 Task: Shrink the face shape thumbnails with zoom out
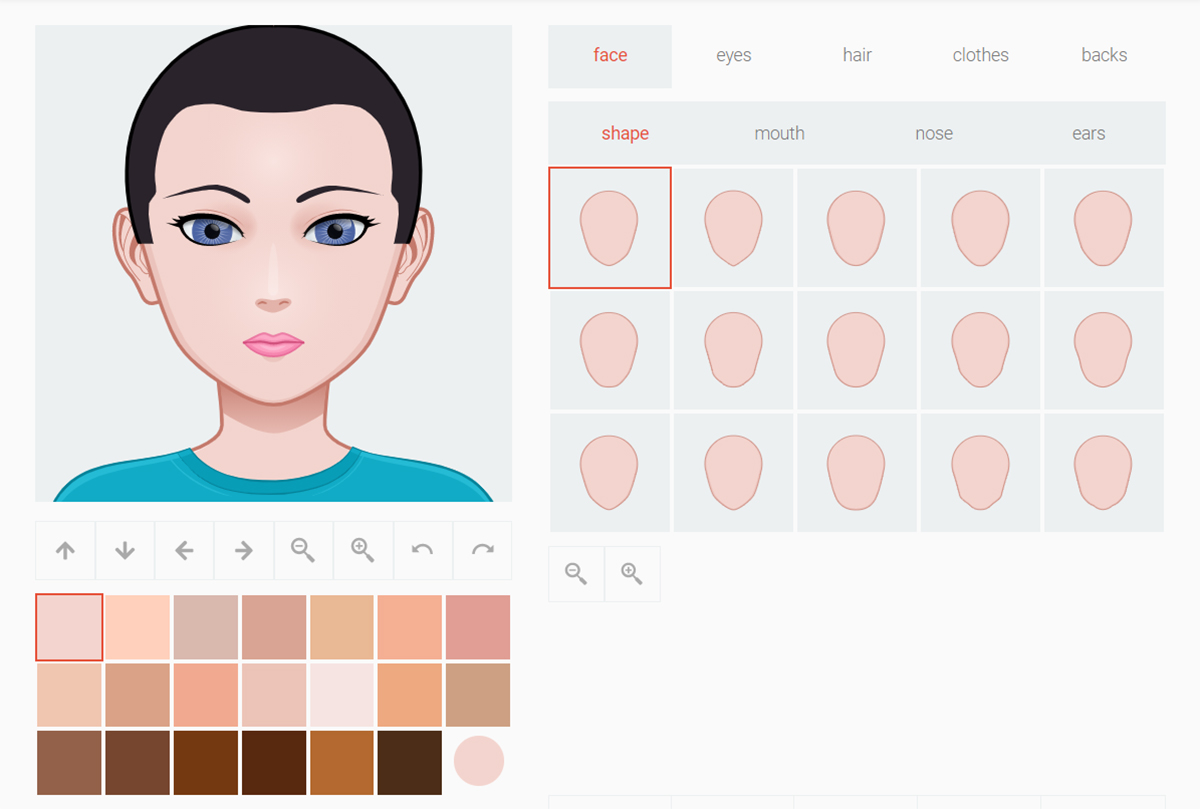[575, 573]
